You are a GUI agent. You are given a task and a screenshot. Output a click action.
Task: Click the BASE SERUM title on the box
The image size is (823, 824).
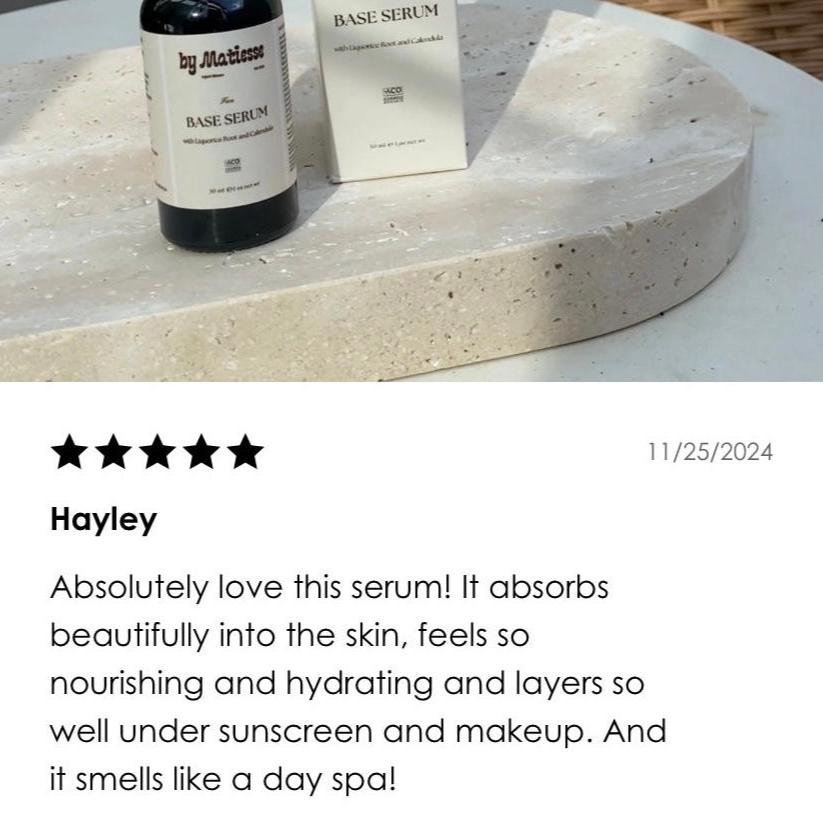pos(386,16)
